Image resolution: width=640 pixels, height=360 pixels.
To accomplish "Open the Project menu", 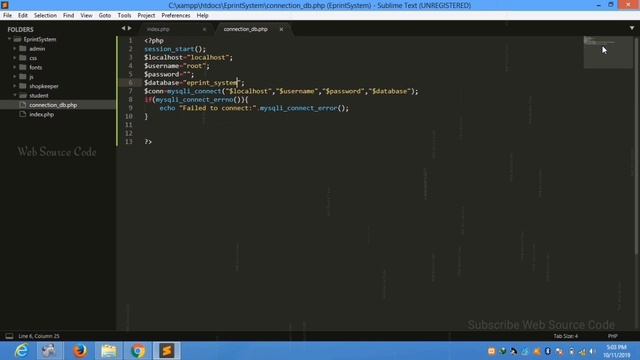I will pos(146,16).
